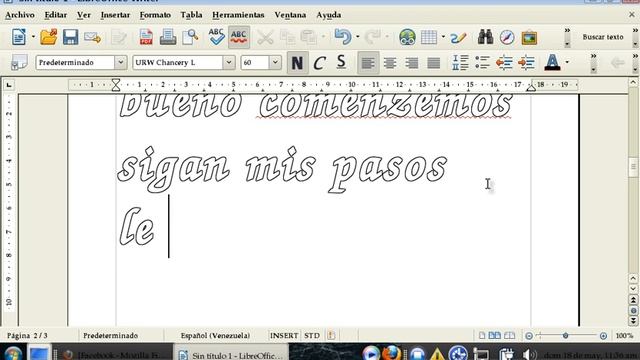The height and width of the screenshot is (360, 640).
Task: Toggle automatic spell checking
Action: point(239,37)
